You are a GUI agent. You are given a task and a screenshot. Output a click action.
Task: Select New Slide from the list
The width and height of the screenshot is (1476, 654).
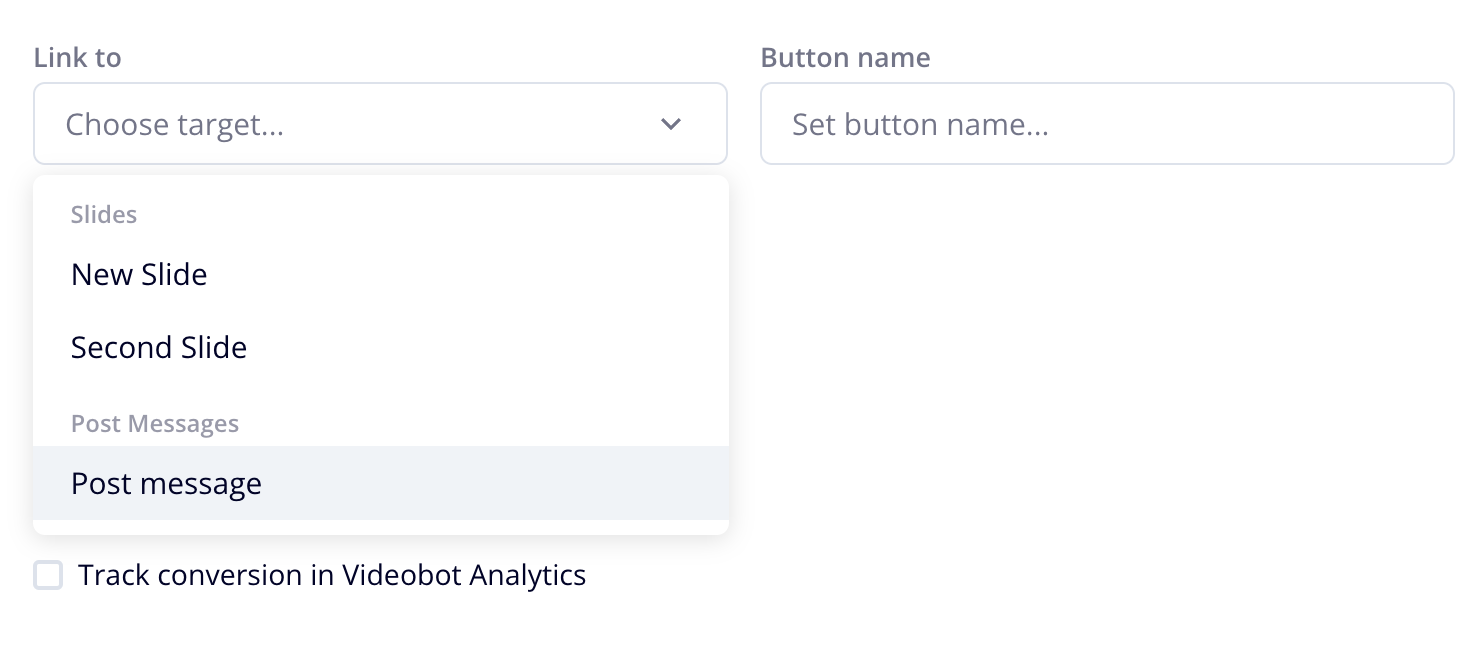coord(138,274)
